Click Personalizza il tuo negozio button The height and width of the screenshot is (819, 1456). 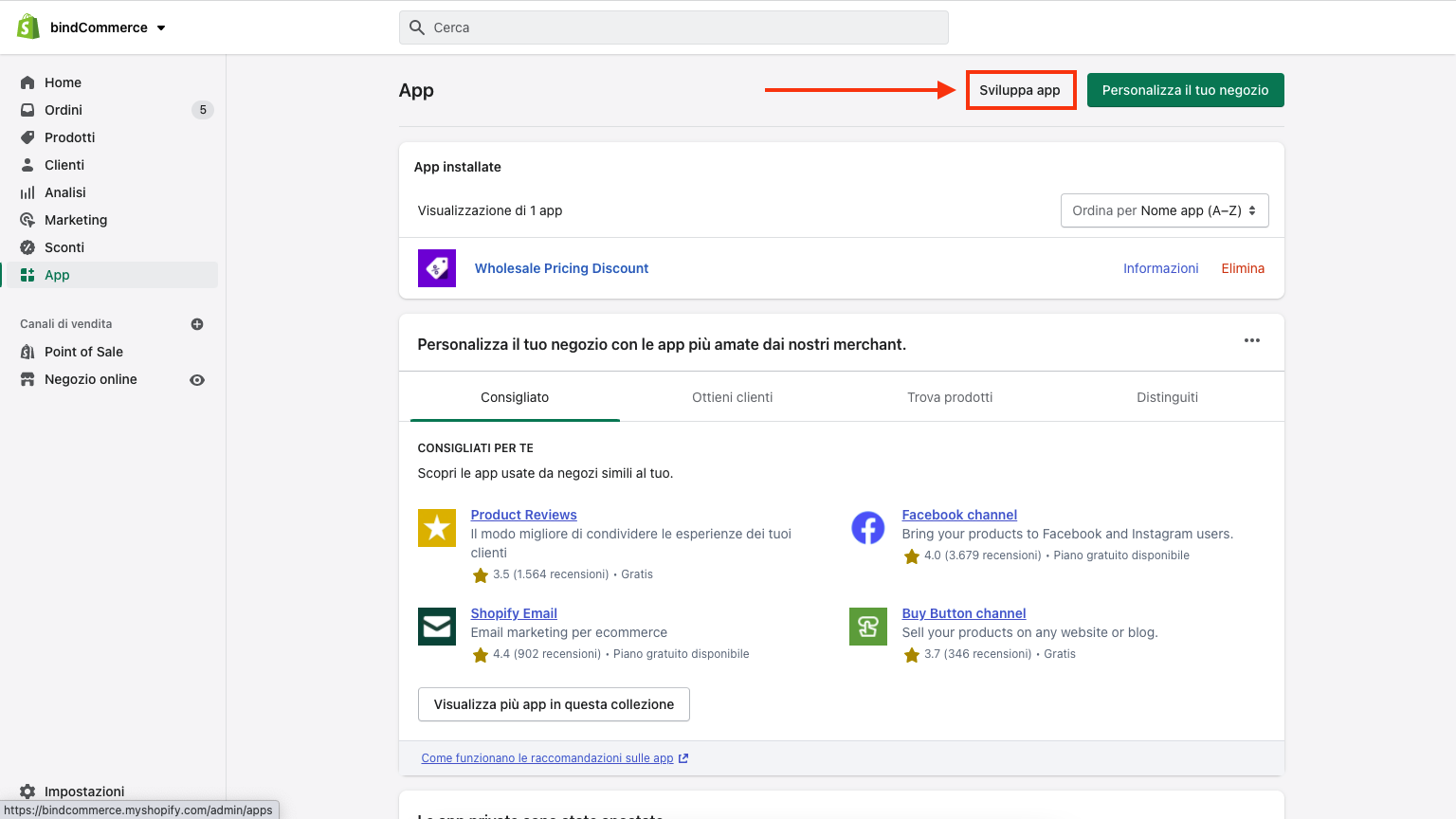point(1185,90)
